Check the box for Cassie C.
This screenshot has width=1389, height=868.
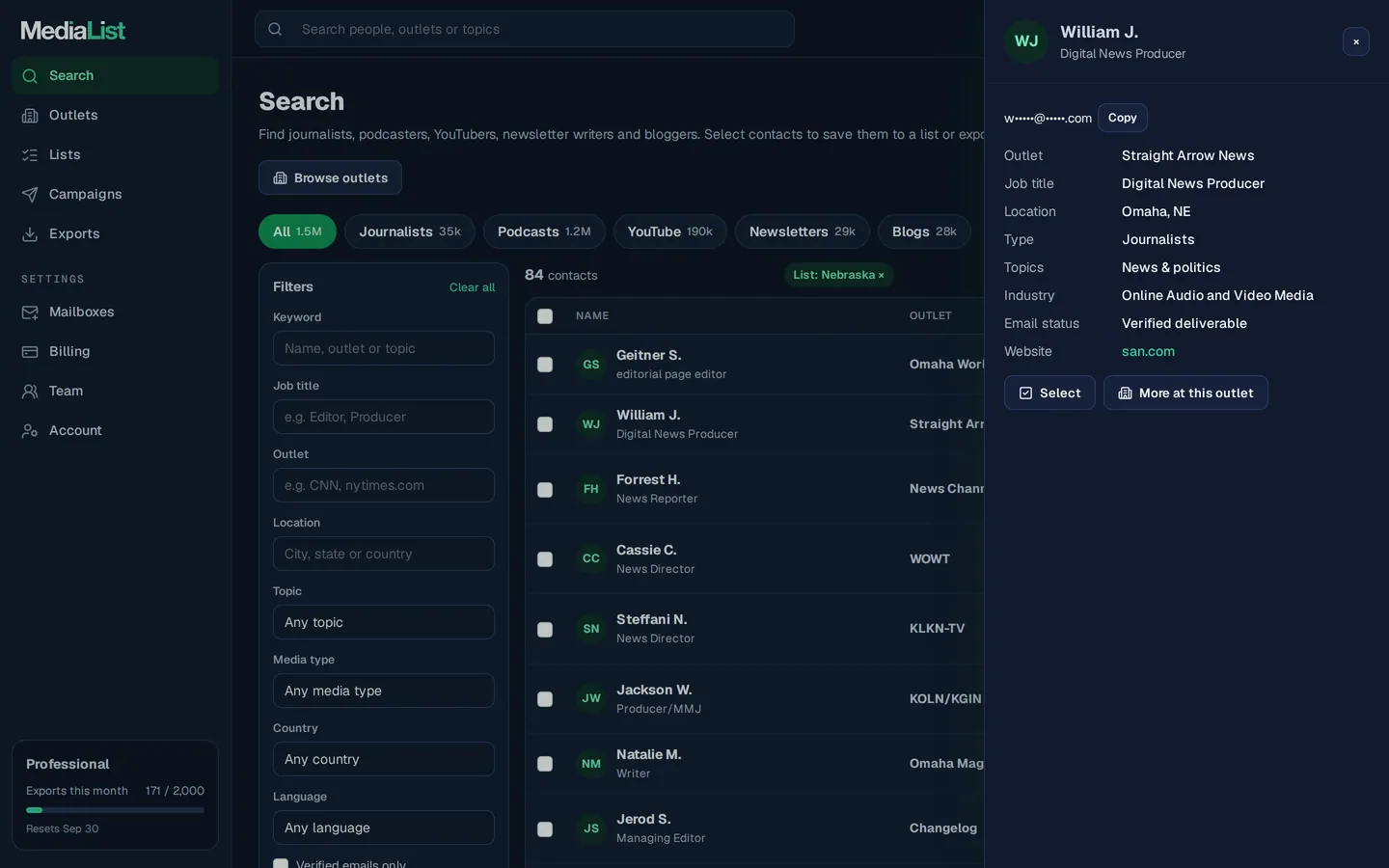pyautogui.click(x=545, y=559)
